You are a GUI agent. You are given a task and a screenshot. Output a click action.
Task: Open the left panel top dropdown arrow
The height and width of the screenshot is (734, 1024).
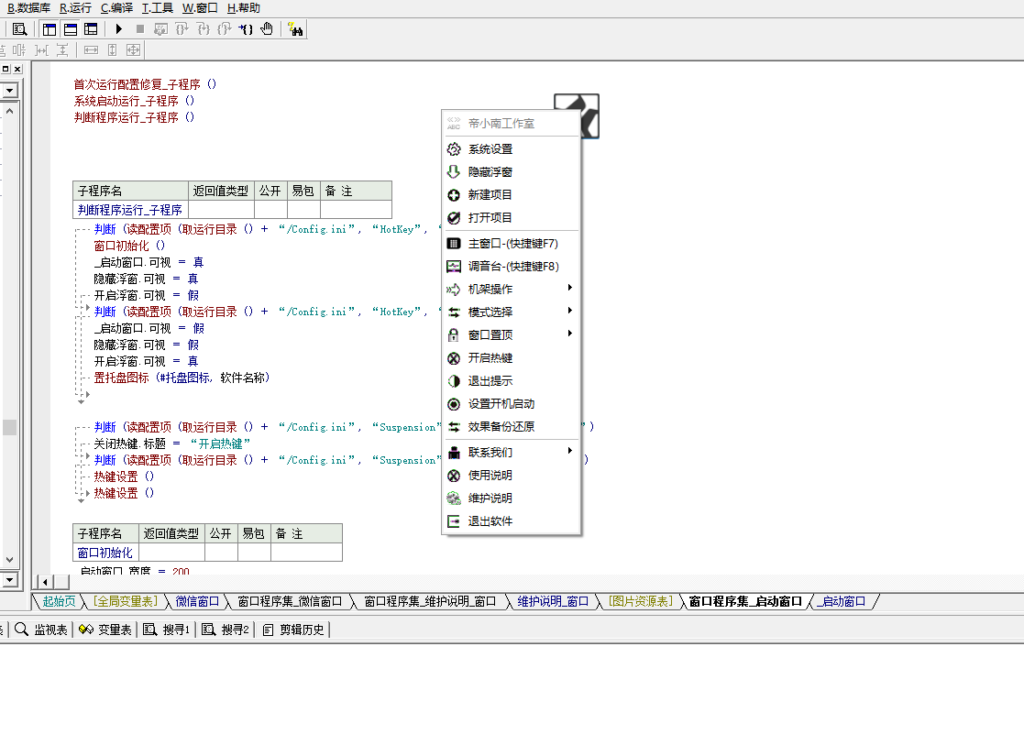pos(9,90)
